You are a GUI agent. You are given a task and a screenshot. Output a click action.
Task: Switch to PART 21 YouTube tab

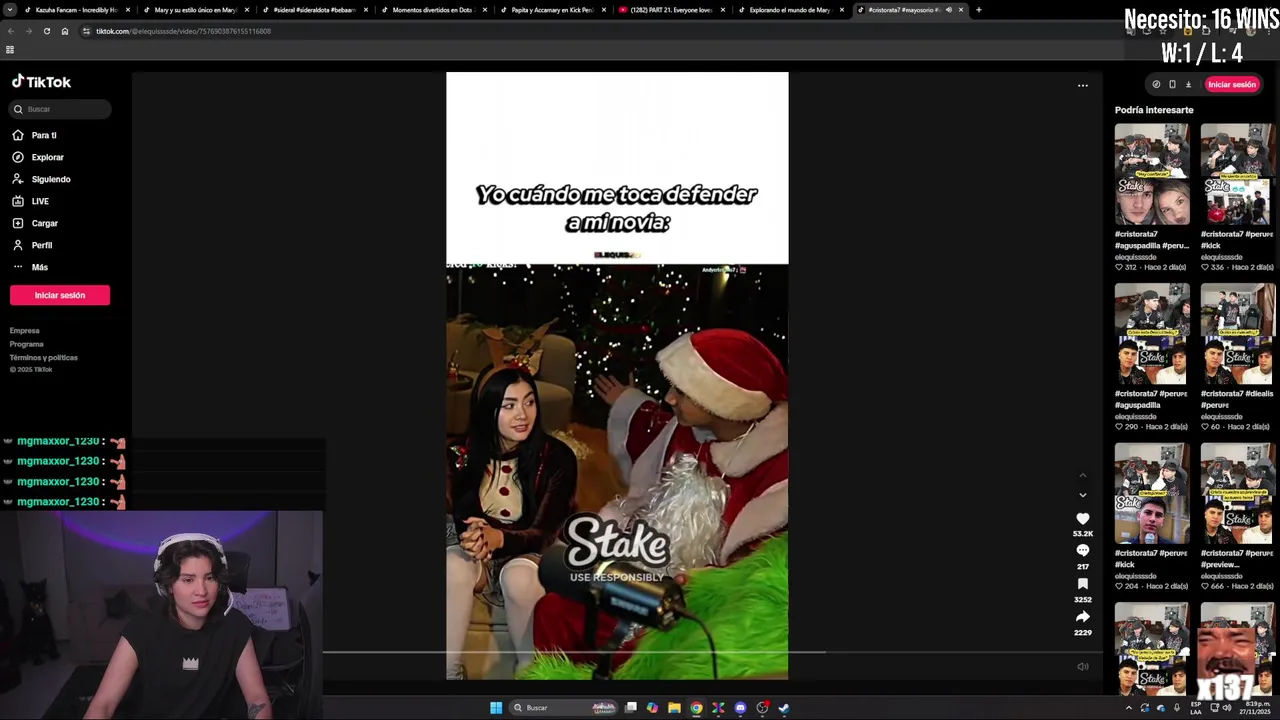point(671,10)
